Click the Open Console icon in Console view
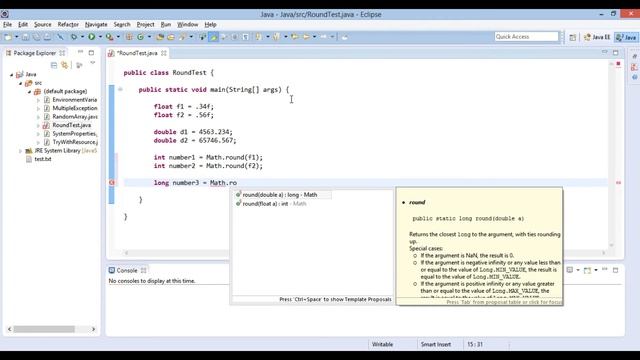This screenshot has height=360, width=640. tap(587, 270)
